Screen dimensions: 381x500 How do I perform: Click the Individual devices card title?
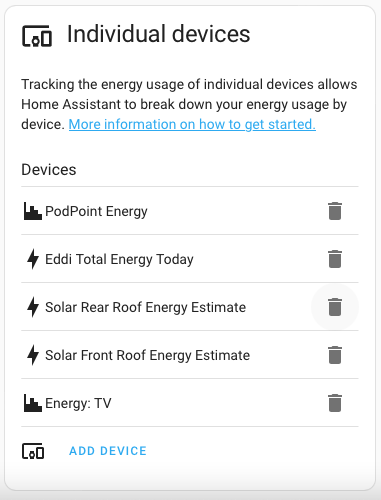click(159, 34)
